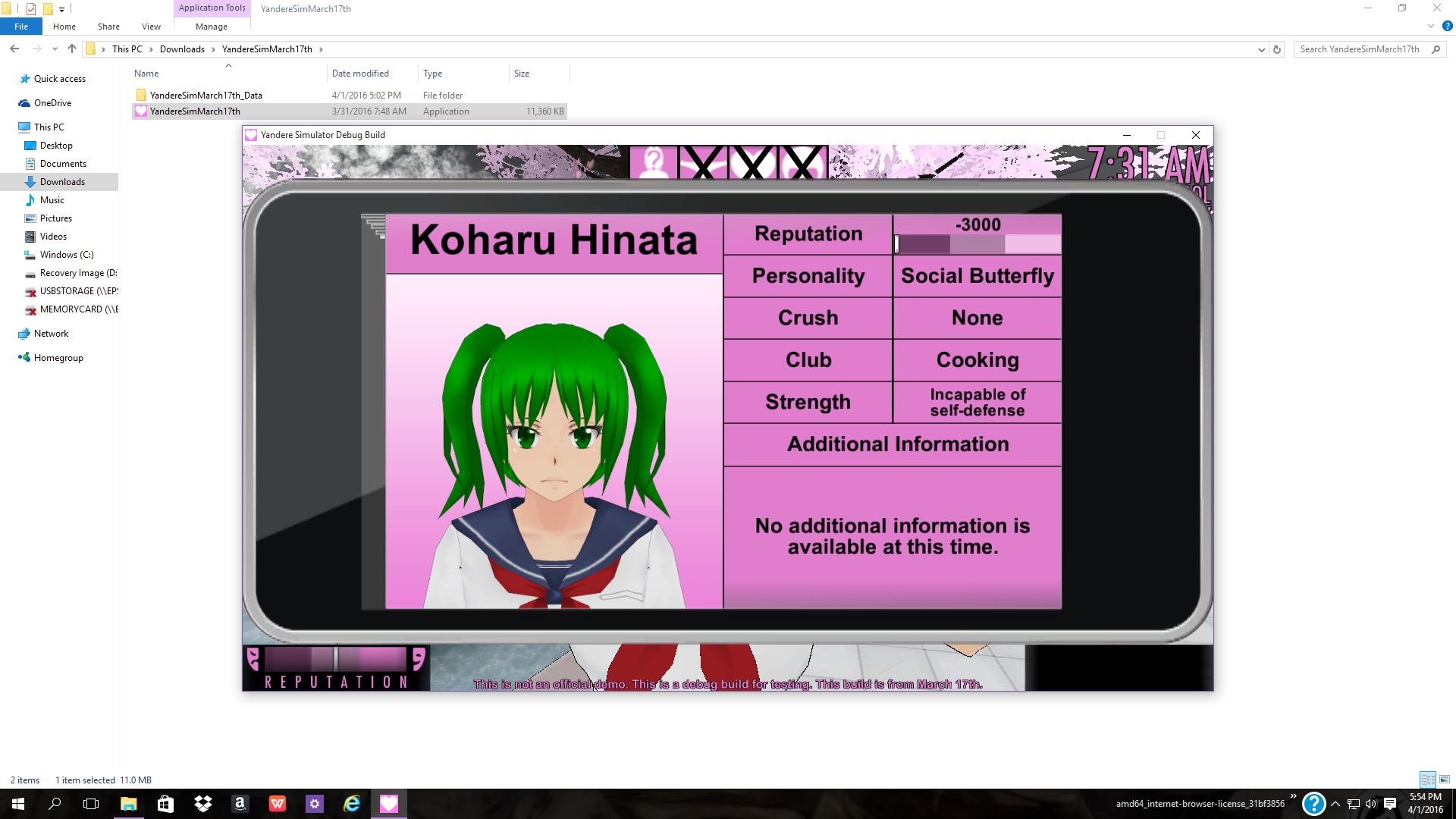The height and width of the screenshot is (819, 1456).
Task: Expand the taskbar toolbar overflow chevrons
Action: pos(1293,796)
